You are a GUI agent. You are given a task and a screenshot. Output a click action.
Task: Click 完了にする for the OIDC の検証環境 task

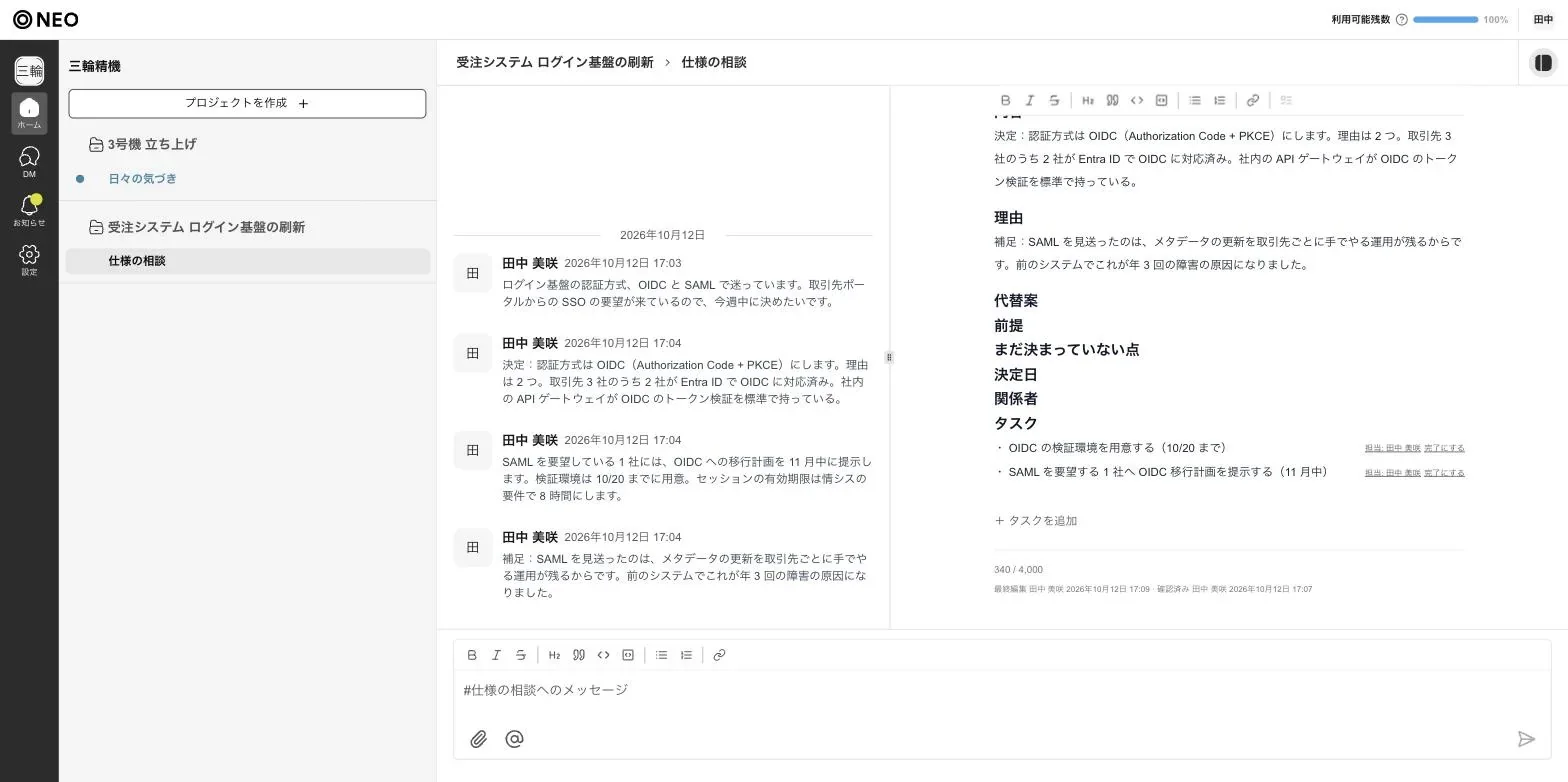[x=1444, y=448]
